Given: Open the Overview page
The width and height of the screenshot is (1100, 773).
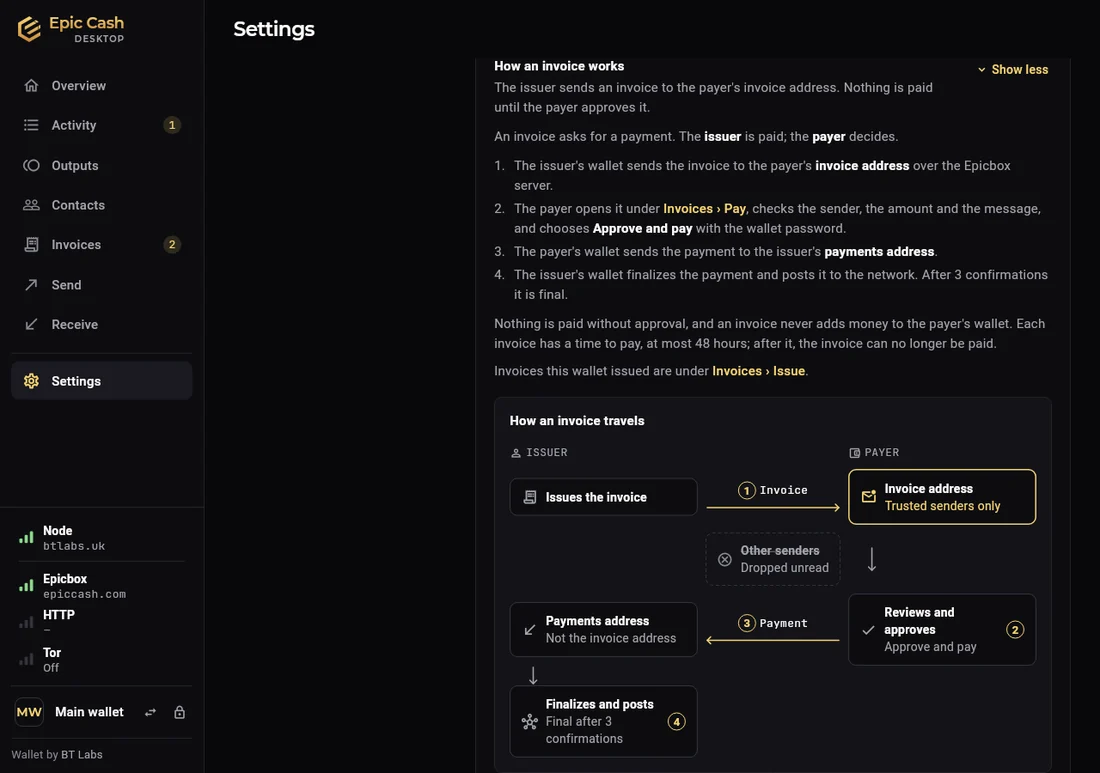Looking at the screenshot, I should (x=102, y=86).
